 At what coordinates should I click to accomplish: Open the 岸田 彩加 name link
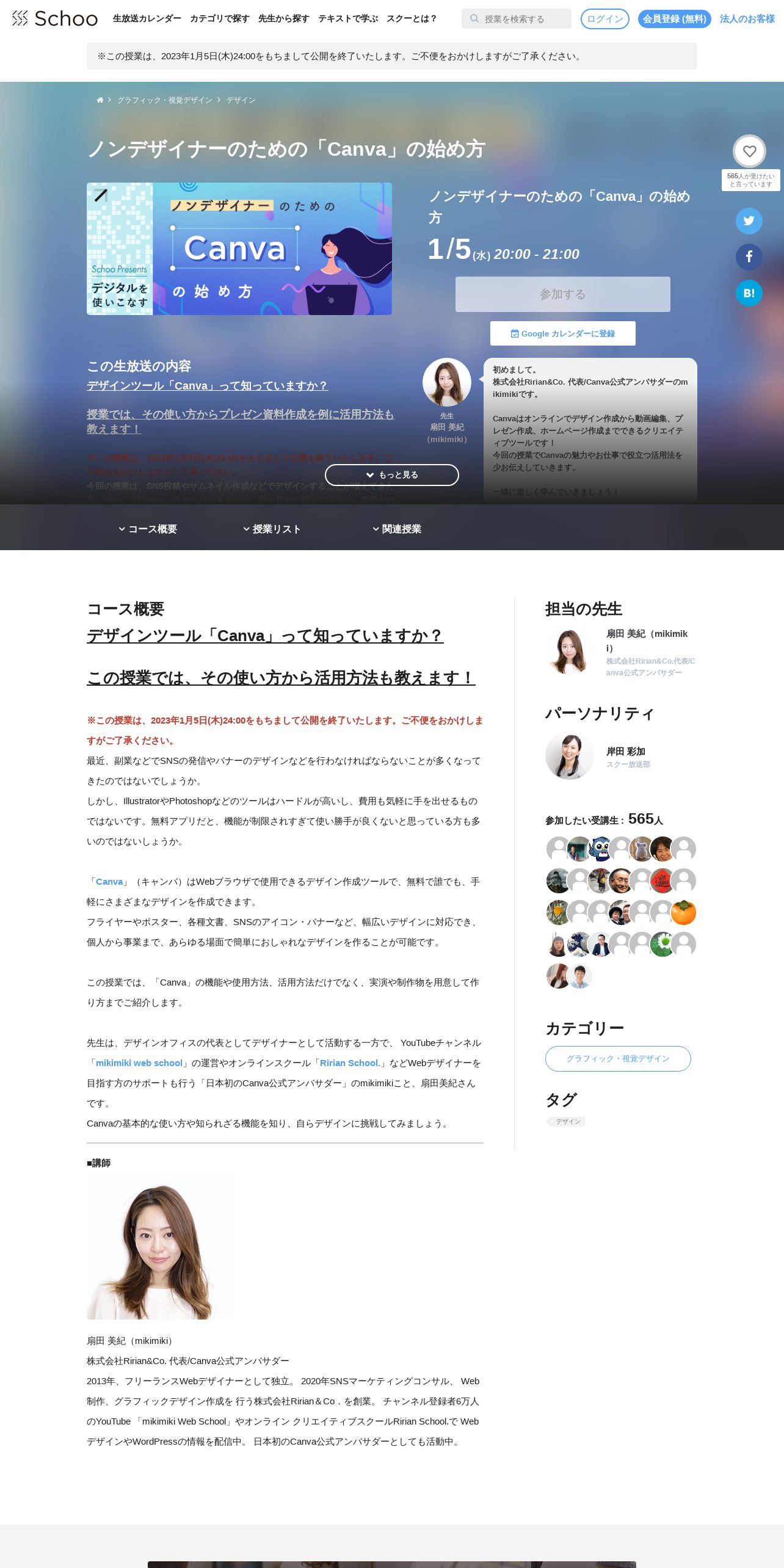[626, 752]
